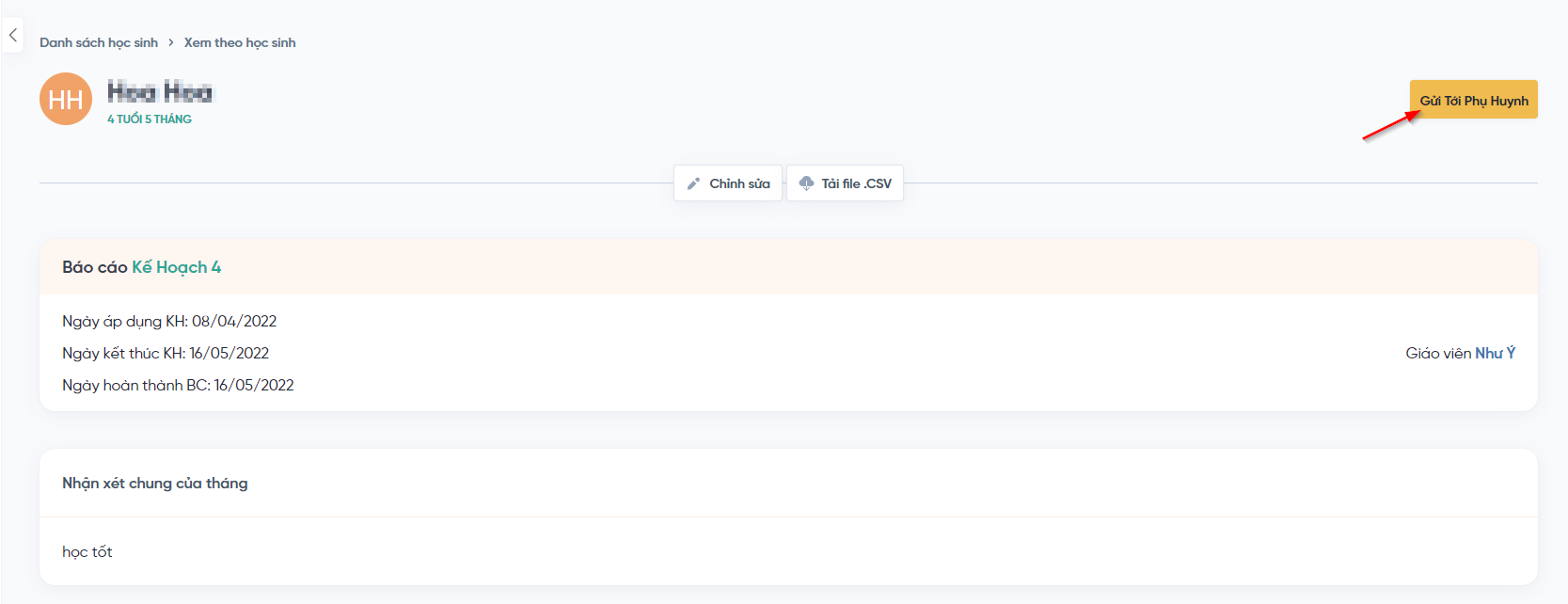
Task: Click the cloud download icon
Action: coord(806,183)
